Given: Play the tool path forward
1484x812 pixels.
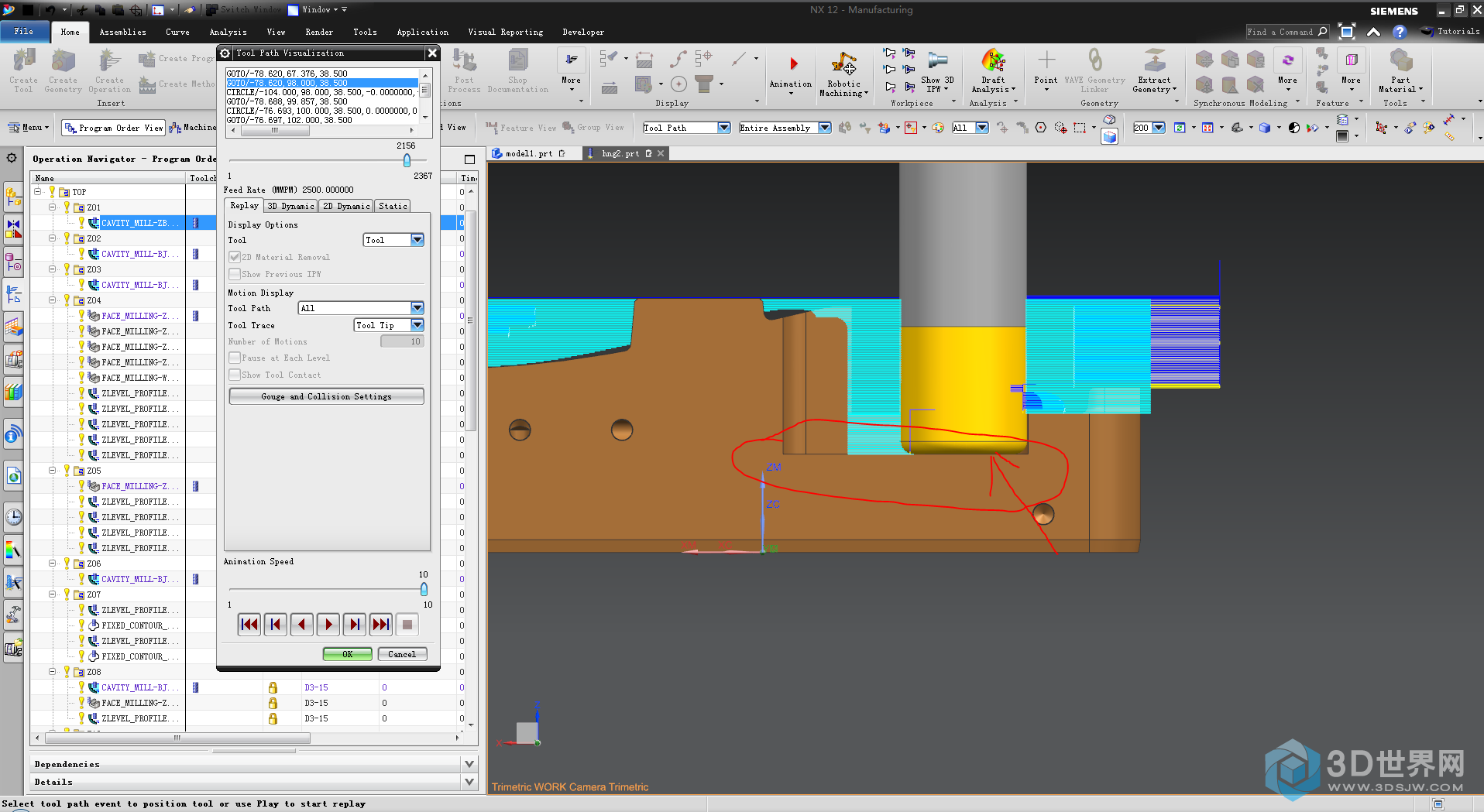Looking at the screenshot, I should 328,625.
